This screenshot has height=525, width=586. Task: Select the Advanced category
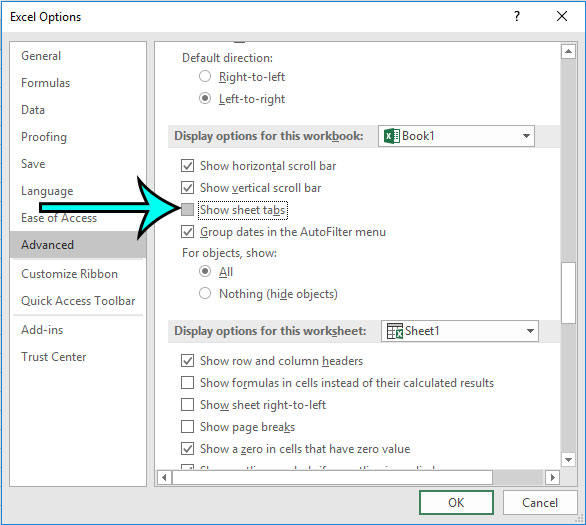point(78,245)
